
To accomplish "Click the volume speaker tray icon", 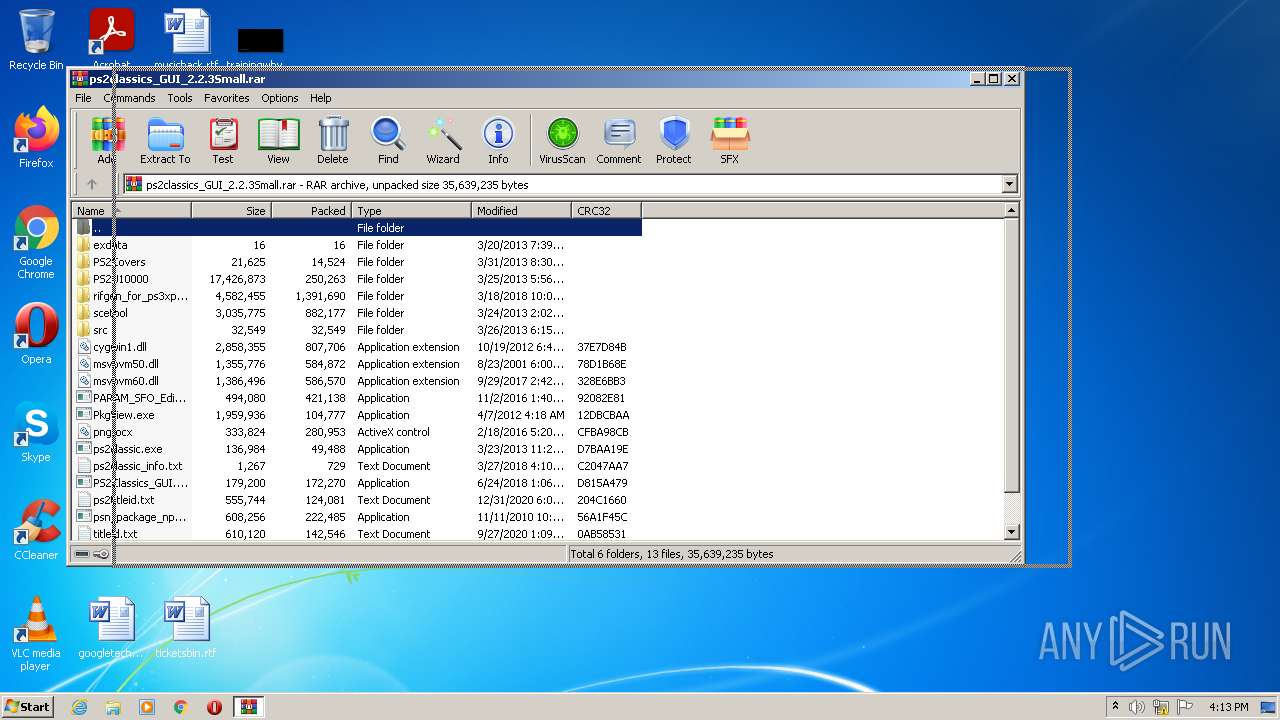I will (x=1137, y=707).
